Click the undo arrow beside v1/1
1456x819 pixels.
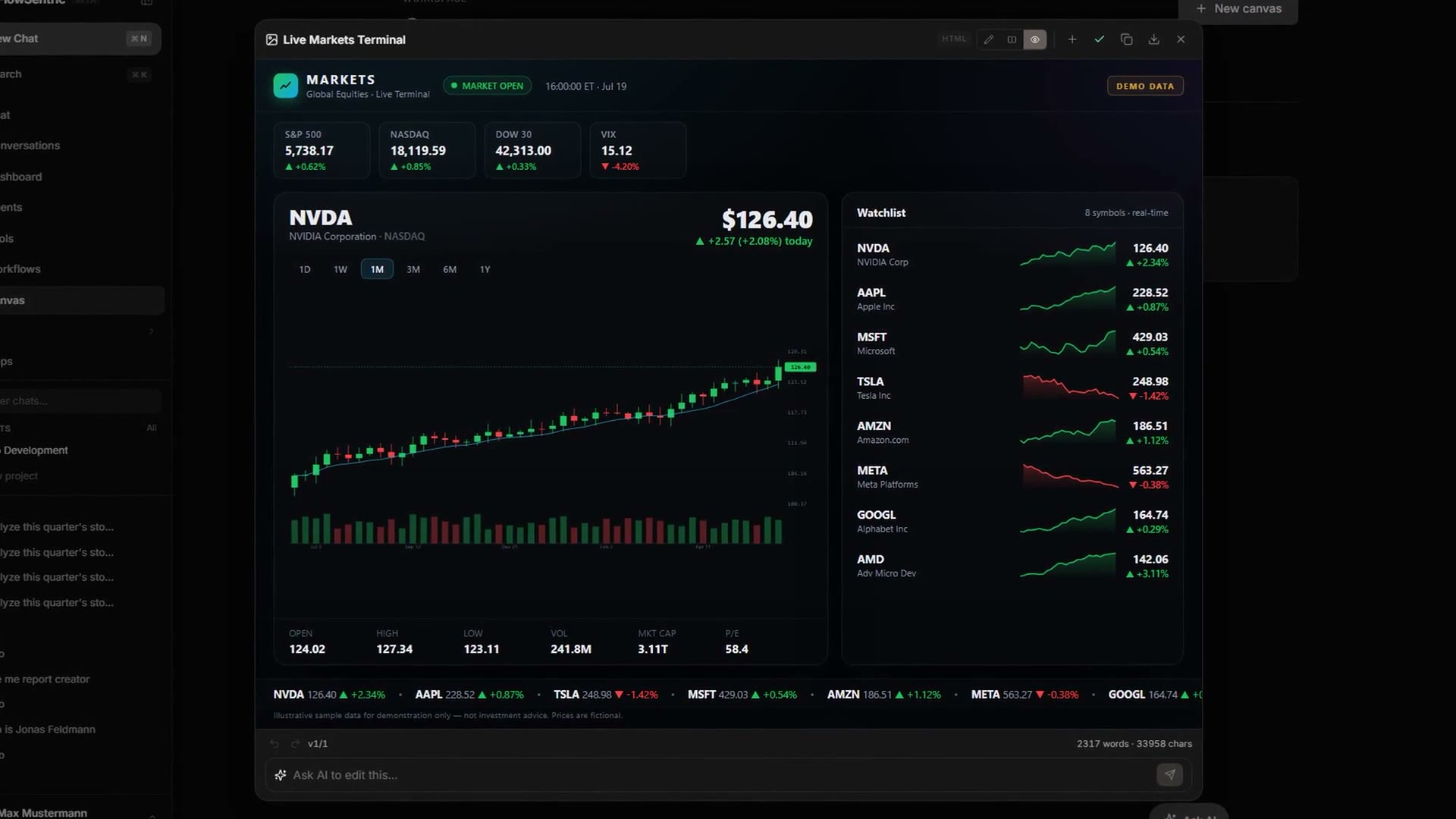point(275,744)
